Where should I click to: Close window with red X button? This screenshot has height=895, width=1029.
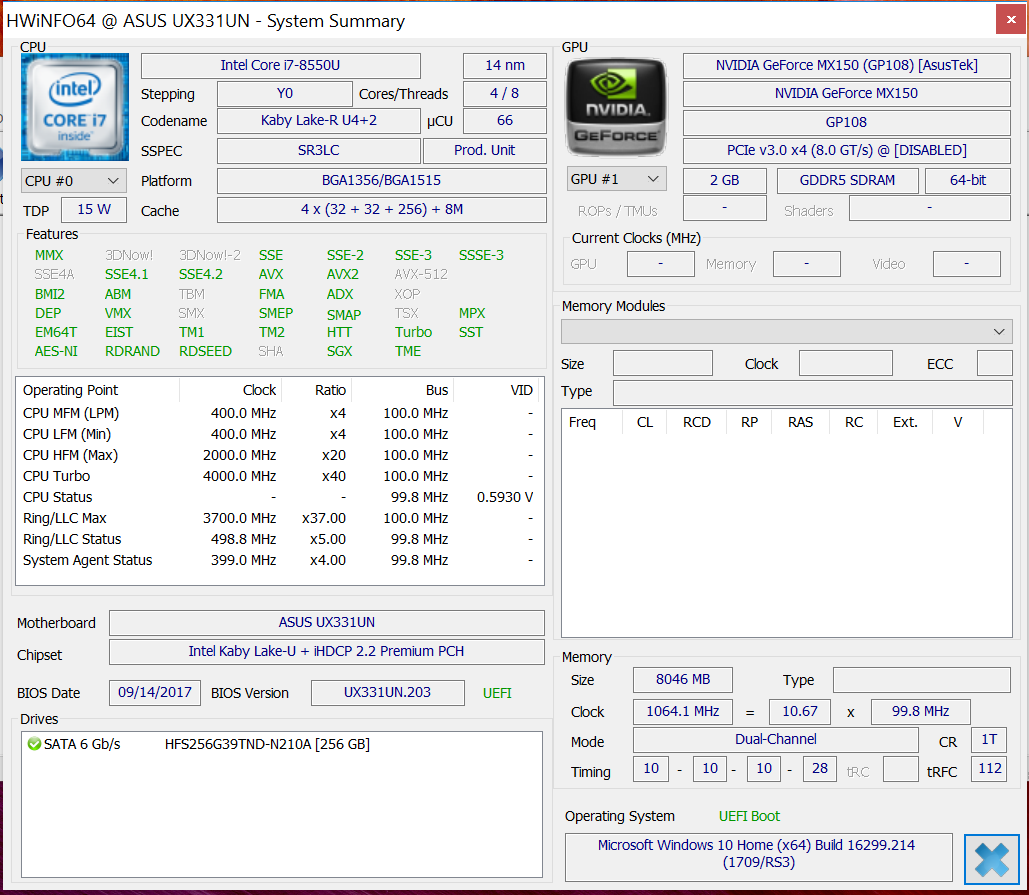1011,20
